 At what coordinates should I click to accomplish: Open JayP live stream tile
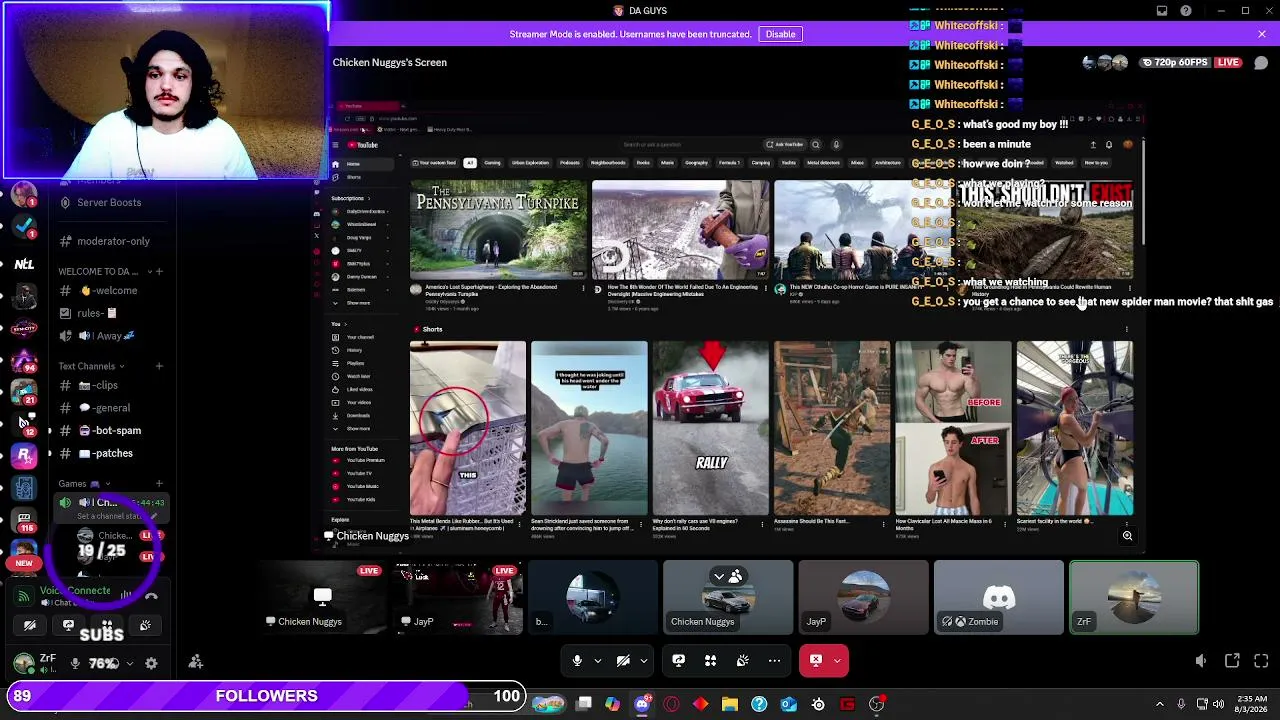pyautogui.click(x=458, y=597)
